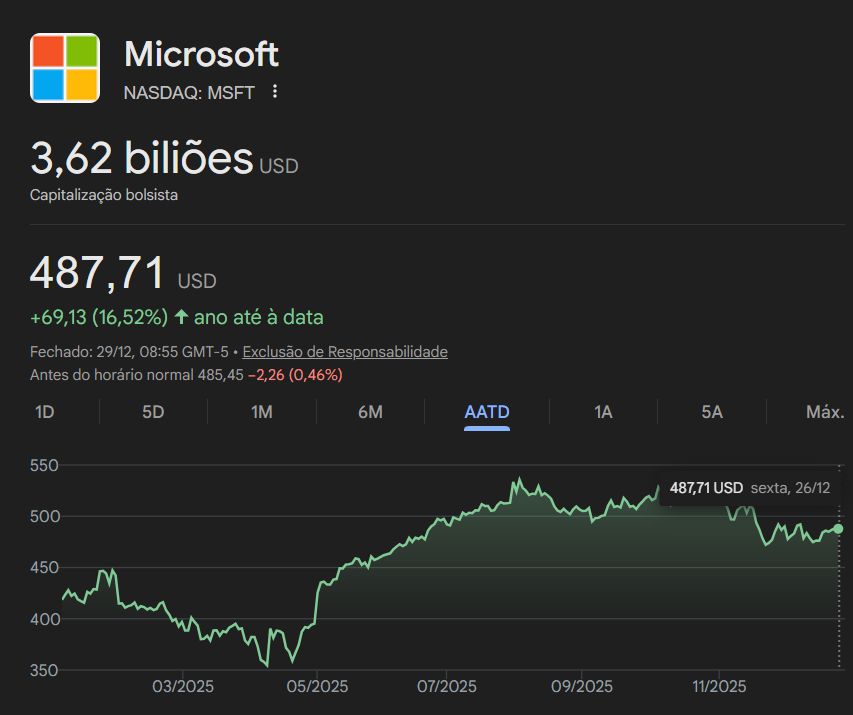Open the Exclusão de Responsabilidade link
This screenshot has height=715, width=853.
(345, 352)
